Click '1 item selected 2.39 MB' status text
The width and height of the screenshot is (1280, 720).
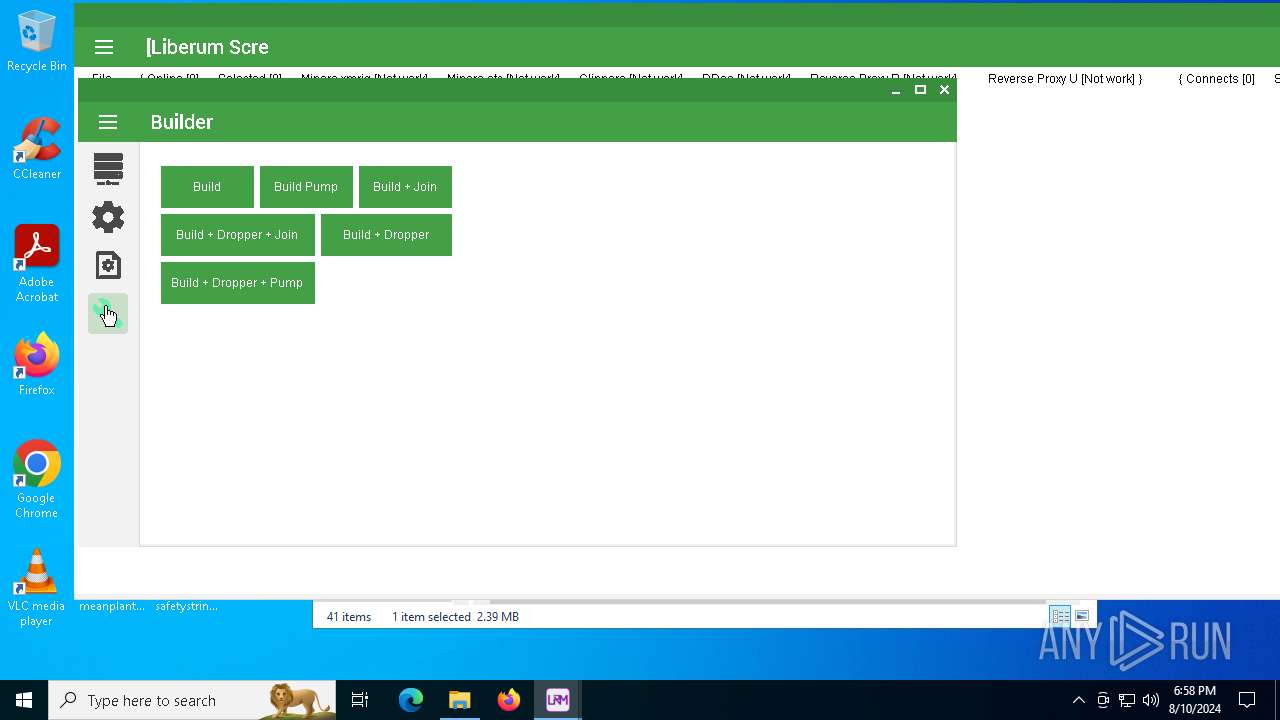[x=455, y=617]
